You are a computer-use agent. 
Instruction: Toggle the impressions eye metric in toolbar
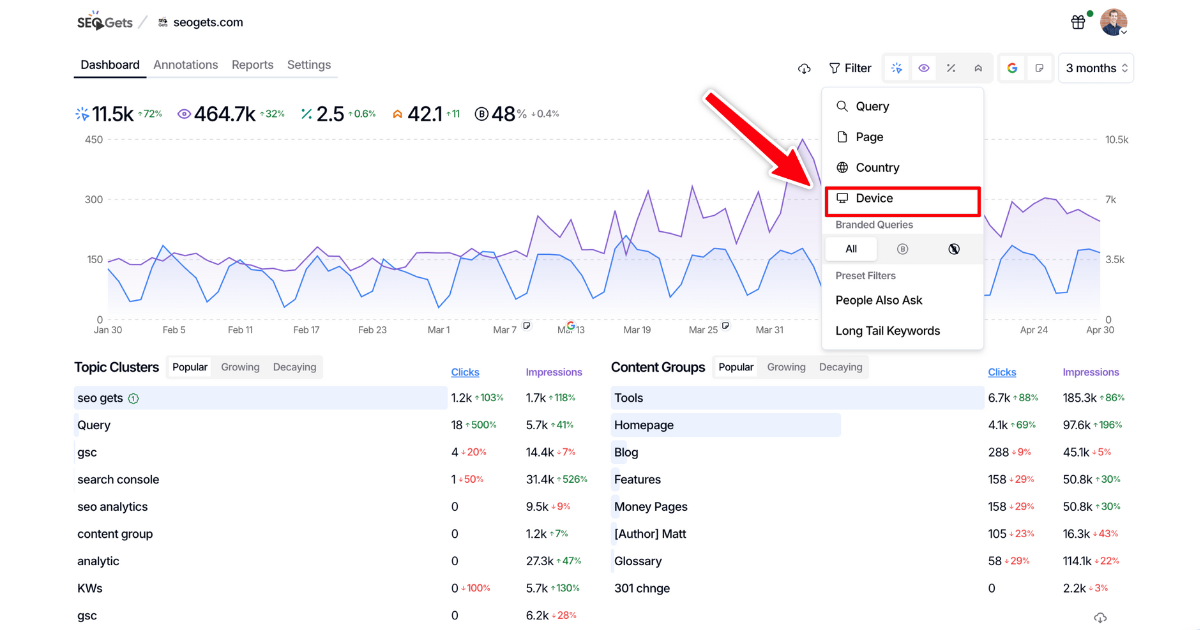[924, 68]
